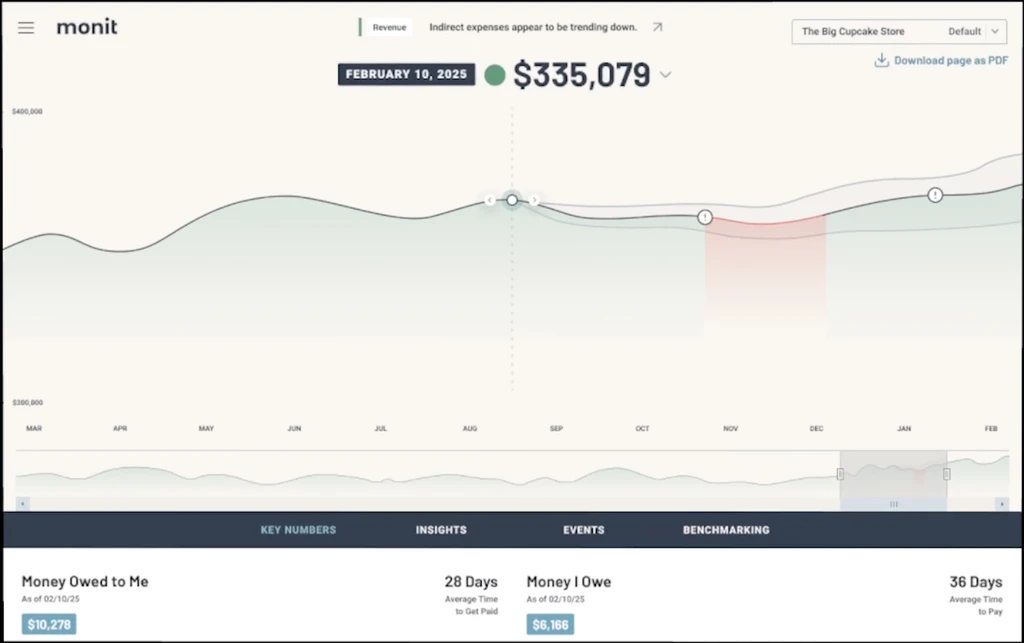Click the FEB month label
This screenshot has height=643, width=1024.
991,429
